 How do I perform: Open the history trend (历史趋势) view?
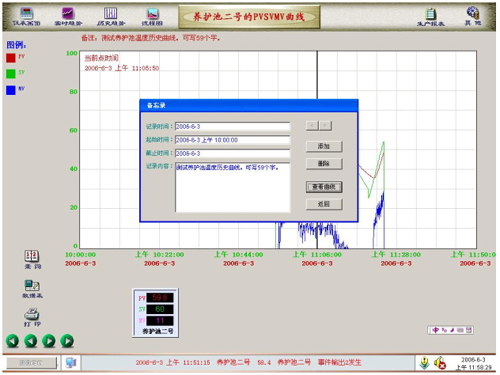coord(111,17)
